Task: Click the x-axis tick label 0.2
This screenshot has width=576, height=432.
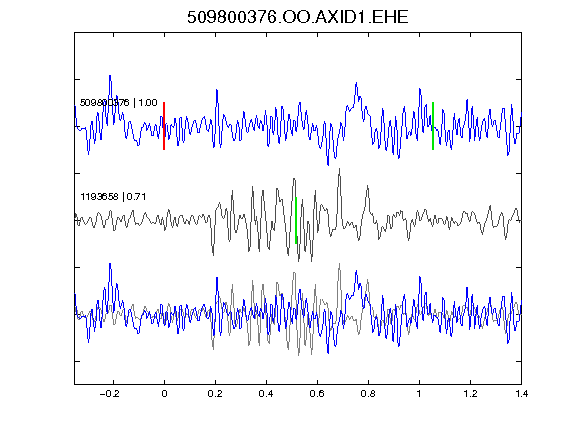Action: click(215, 394)
